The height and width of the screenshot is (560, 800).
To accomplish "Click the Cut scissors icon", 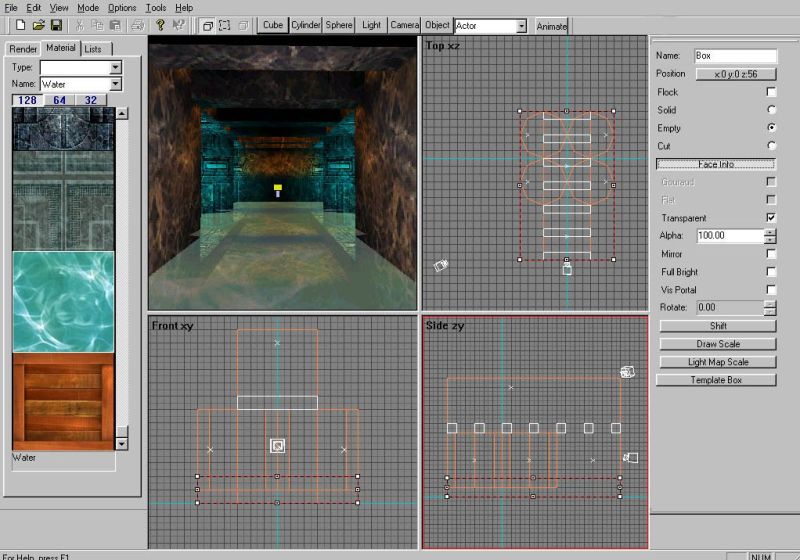I will click(x=80, y=25).
